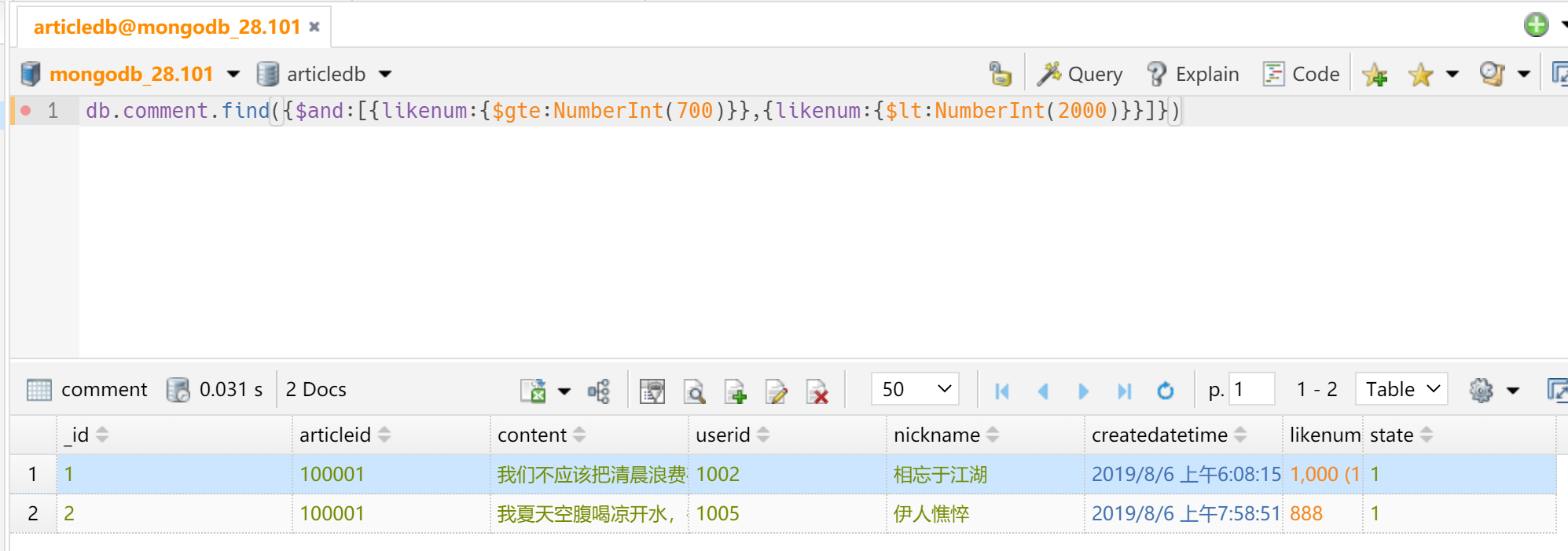Click the delete document red X icon
This screenshot has height=551, width=1568.
[x=817, y=391]
